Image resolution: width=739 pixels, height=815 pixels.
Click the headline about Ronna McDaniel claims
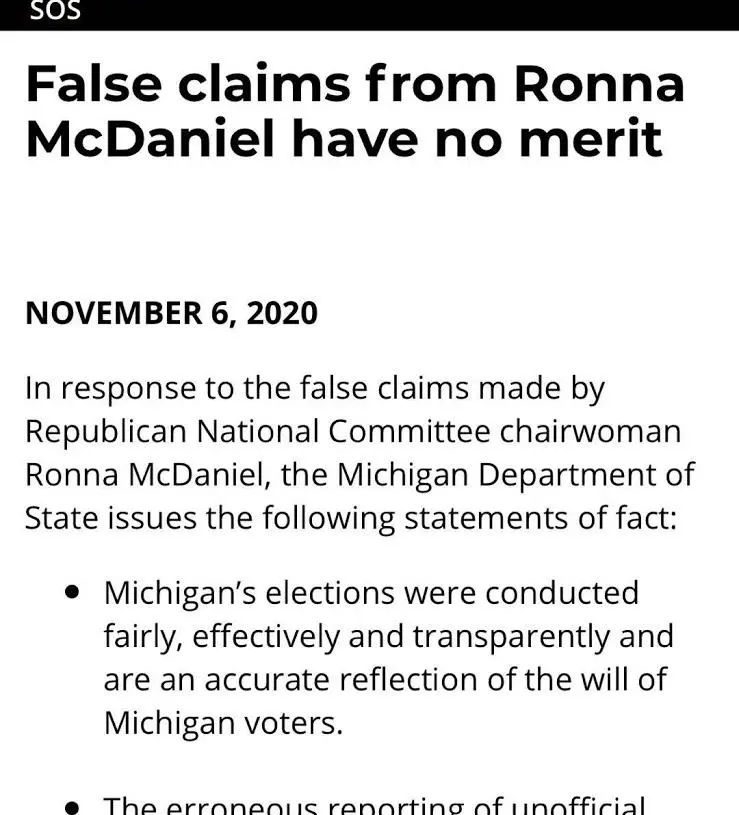click(x=355, y=110)
